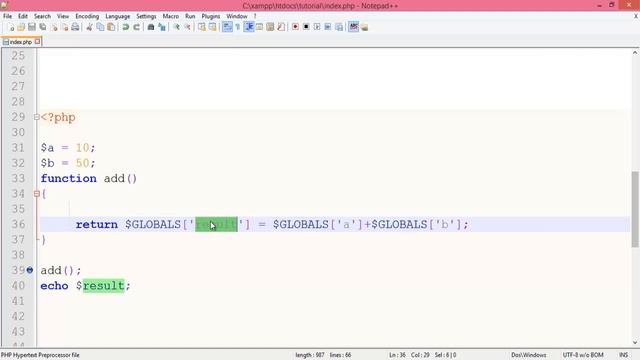Toggle Word Wrap in the toolbar
This screenshot has height=360, width=640.
click(x=227, y=27)
